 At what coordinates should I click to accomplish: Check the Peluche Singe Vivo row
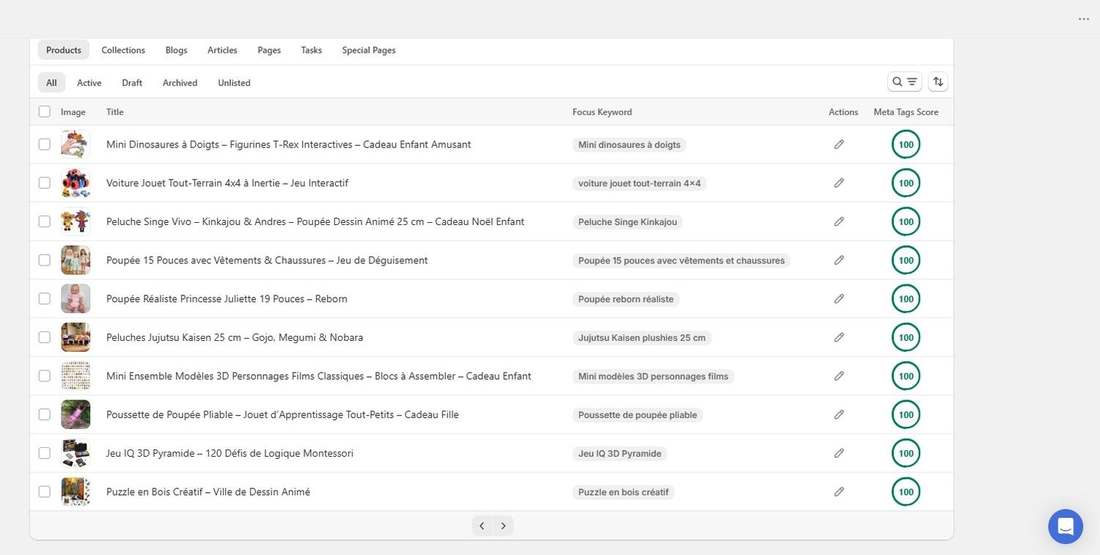tap(45, 222)
